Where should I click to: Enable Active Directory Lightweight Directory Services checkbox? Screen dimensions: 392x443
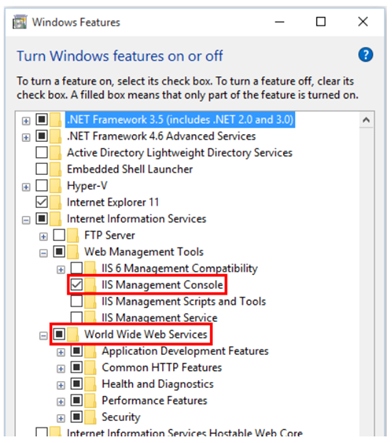point(42,152)
